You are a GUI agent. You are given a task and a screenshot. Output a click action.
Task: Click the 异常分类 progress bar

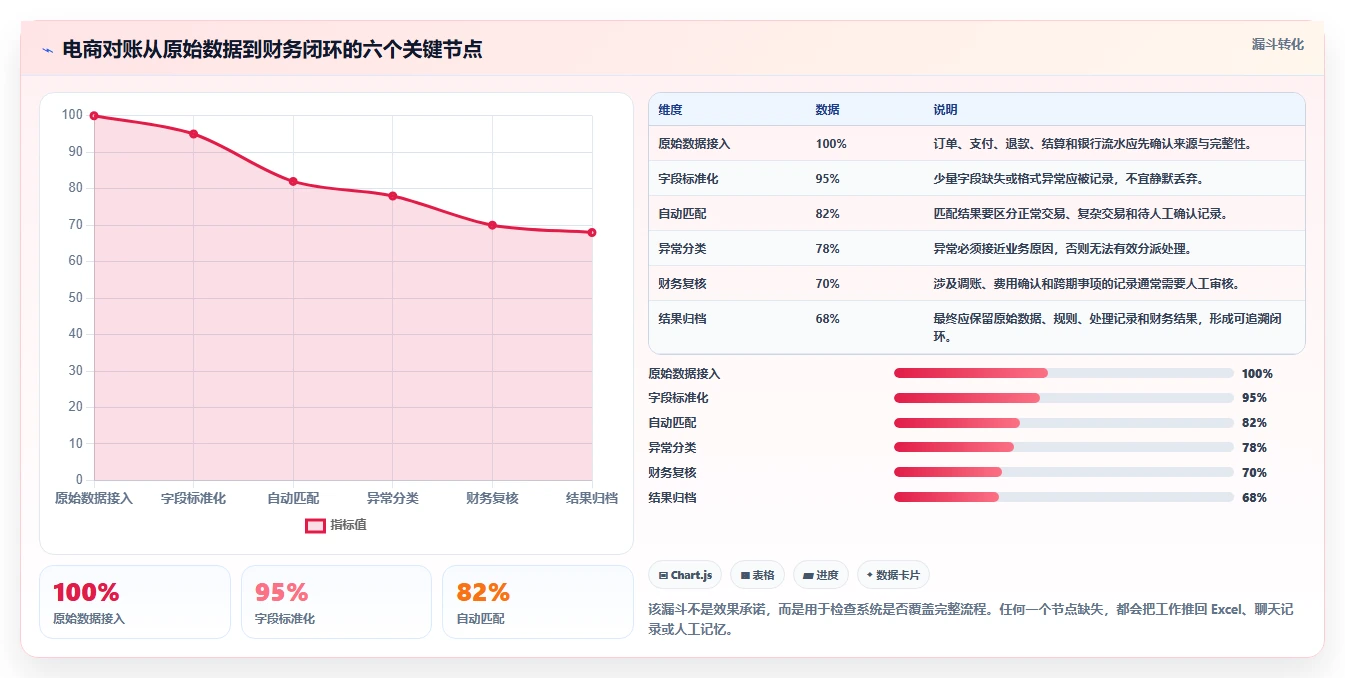pyautogui.click(x=1064, y=448)
